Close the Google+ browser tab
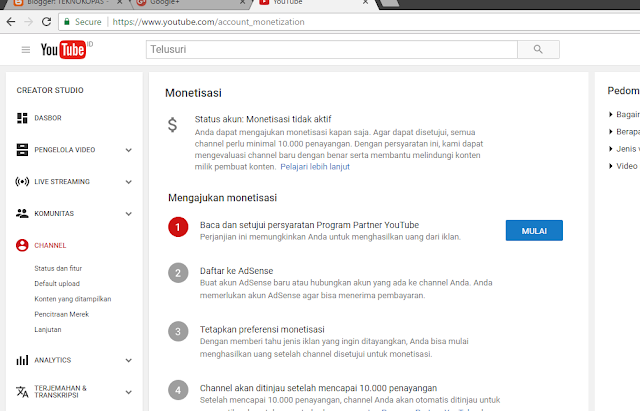 242,2
